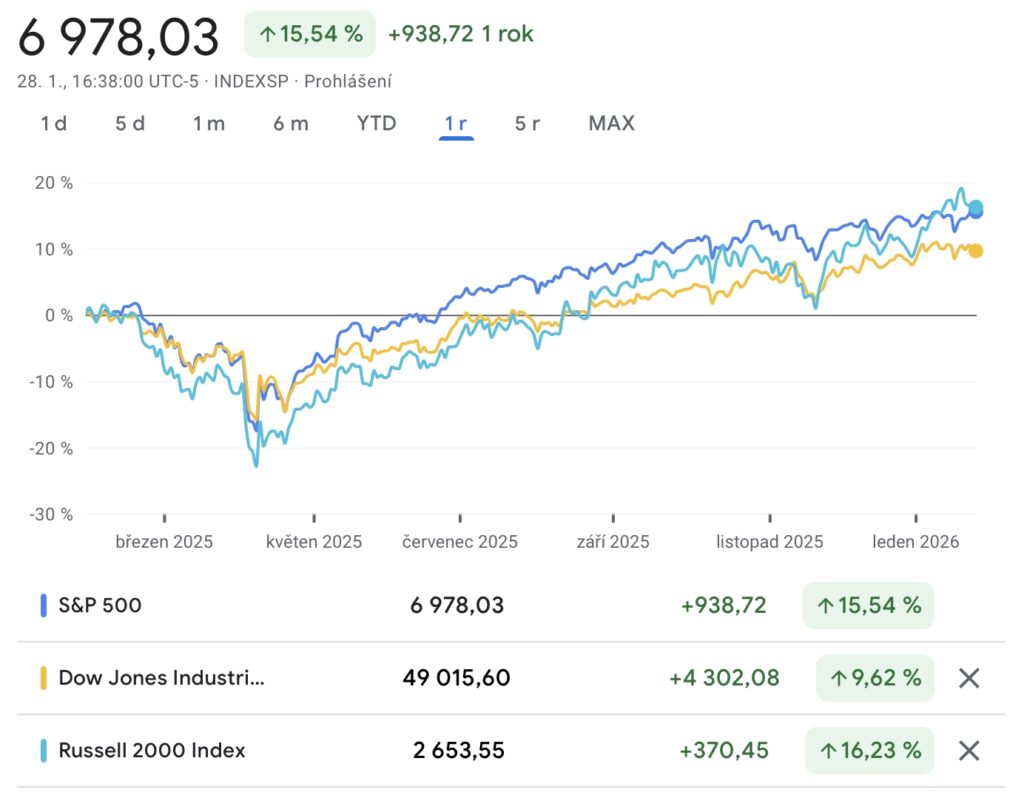Click the Russell 2000 light-blue color marker
Viewport: 1024px width, 798px height.
(44, 750)
